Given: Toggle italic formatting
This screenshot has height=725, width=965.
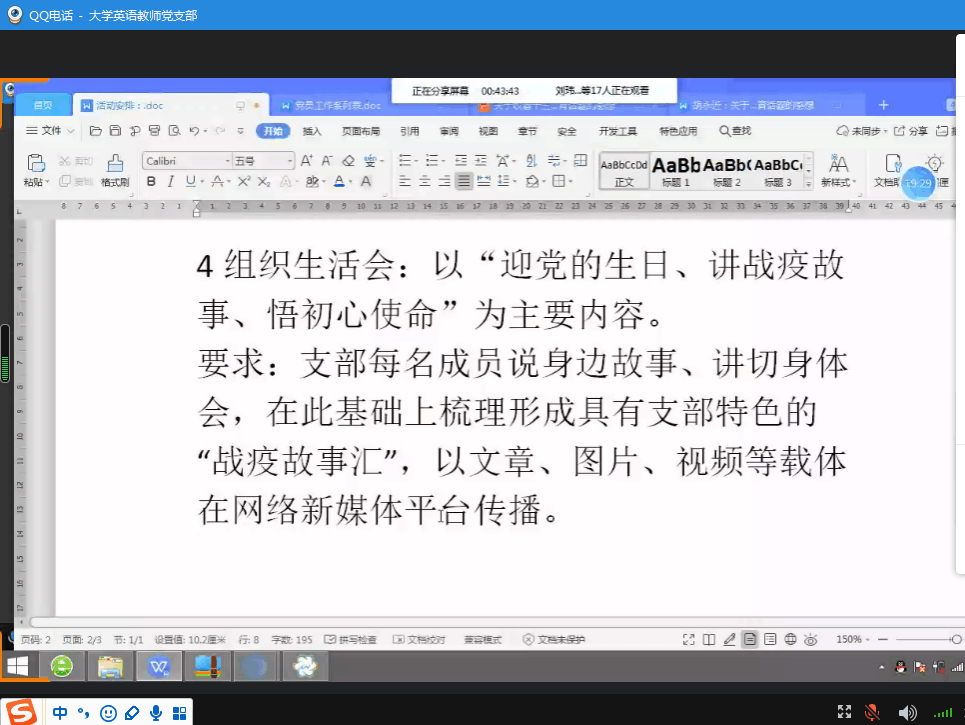Looking at the screenshot, I should (170, 182).
